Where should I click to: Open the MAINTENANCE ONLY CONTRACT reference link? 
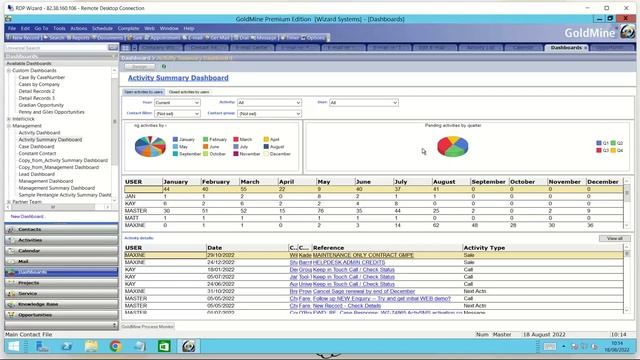(363, 255)
